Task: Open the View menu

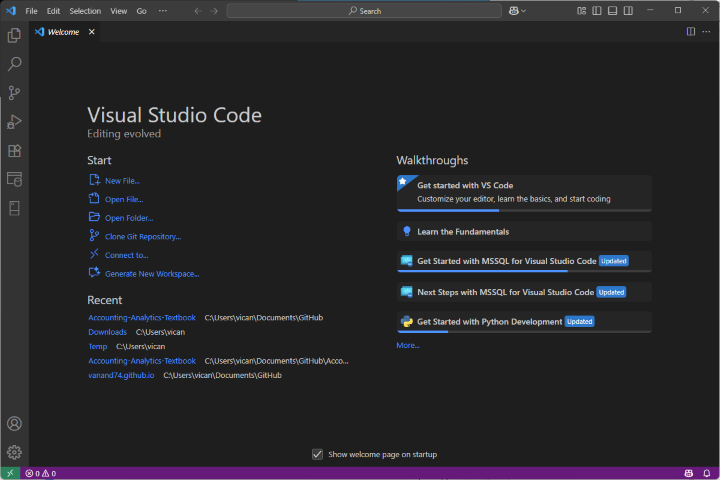Action: (118, 11)
